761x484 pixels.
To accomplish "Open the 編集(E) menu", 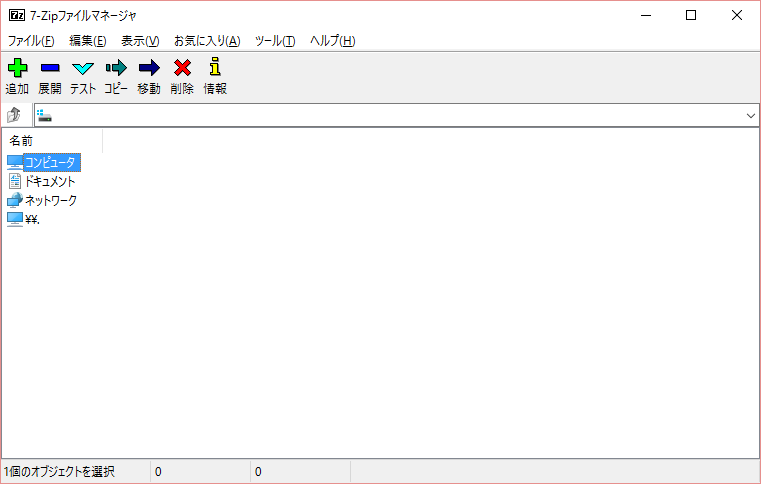I will [88, 41].
